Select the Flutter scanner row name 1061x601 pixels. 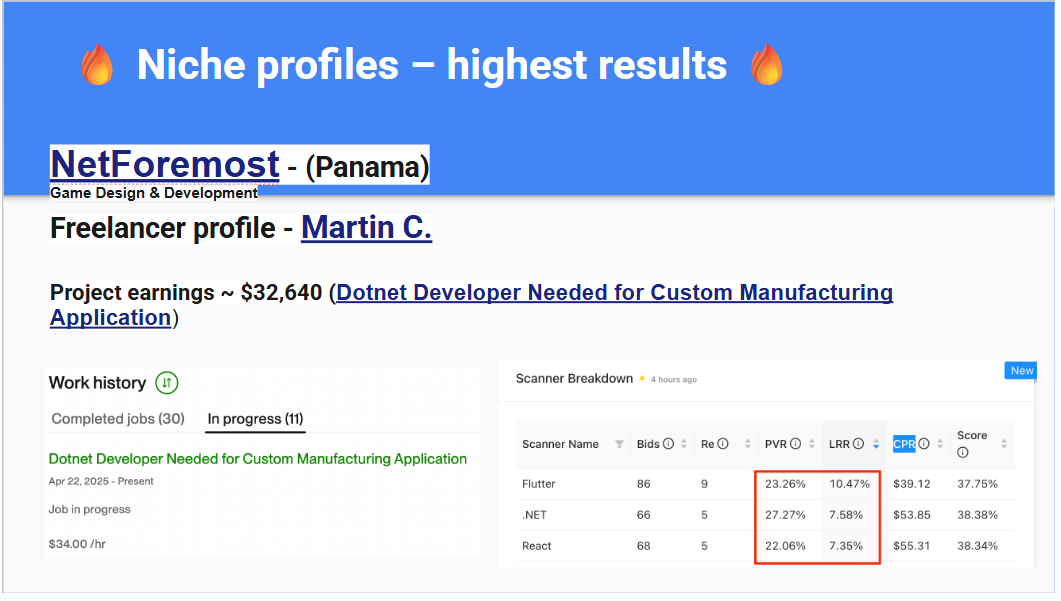click(x=539, y=484)
